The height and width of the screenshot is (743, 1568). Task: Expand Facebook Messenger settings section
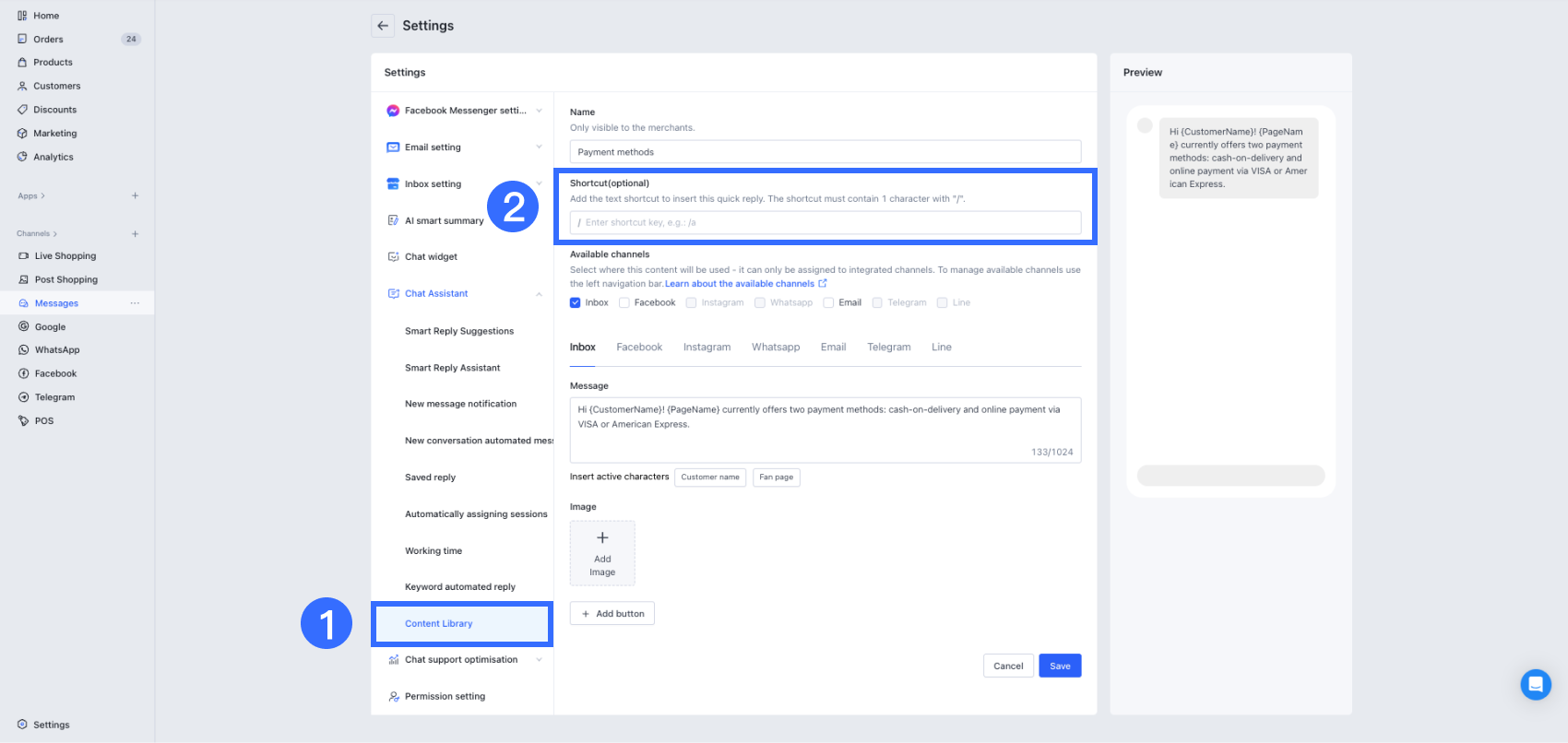click(x=539, y=111)
